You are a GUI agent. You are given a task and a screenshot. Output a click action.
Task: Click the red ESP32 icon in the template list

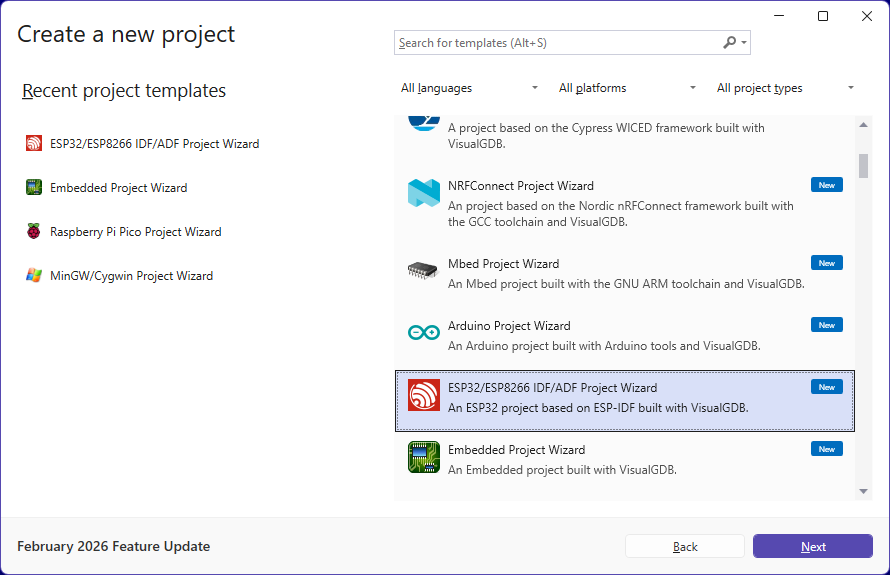coord(424,396)
